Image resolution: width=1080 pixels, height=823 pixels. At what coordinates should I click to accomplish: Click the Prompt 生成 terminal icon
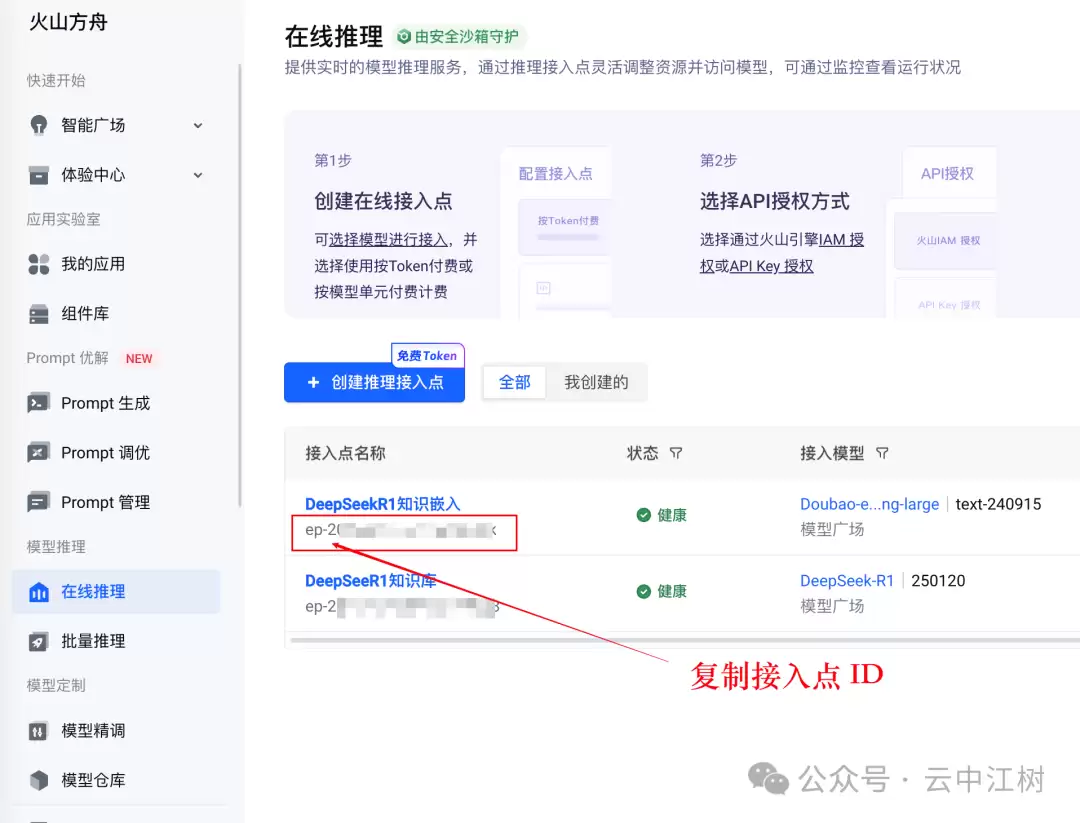tap(38, 403)
